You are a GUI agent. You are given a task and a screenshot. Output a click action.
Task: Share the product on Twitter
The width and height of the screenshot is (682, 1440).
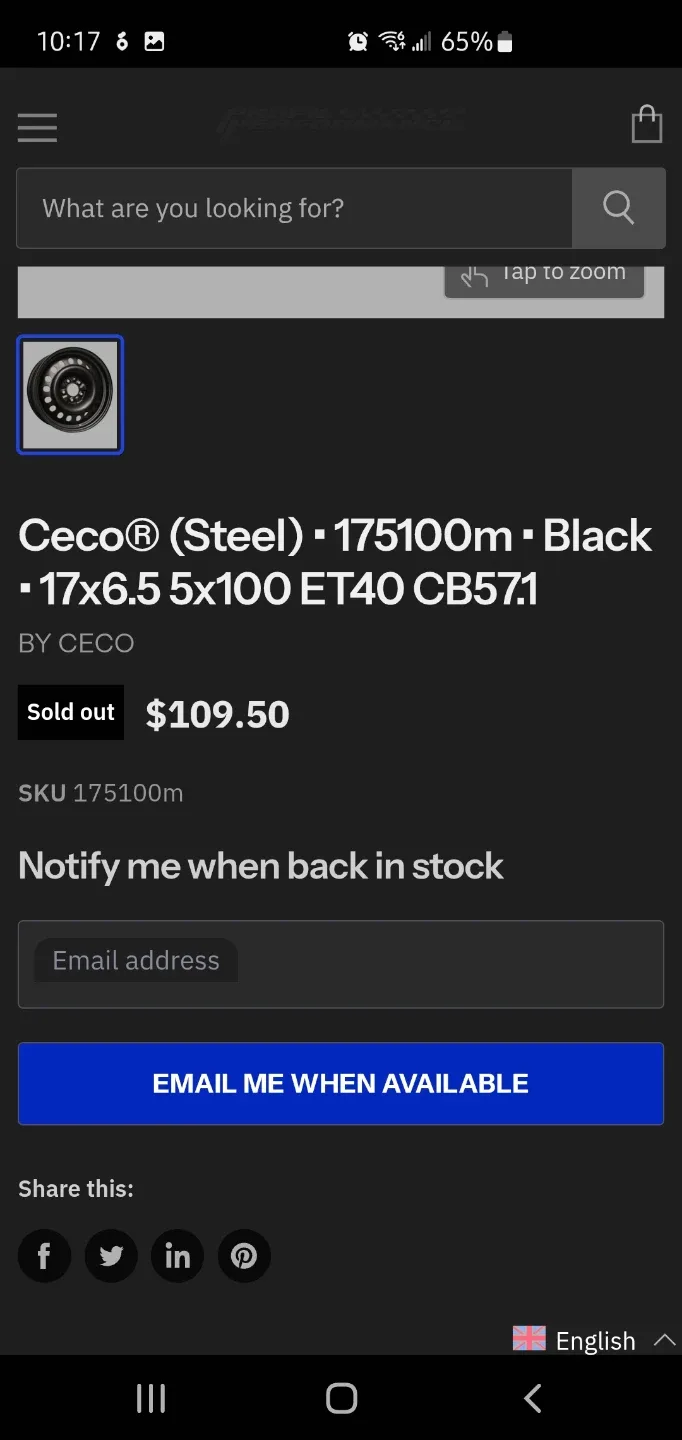pyautogui.click(x=111, y=1255)
